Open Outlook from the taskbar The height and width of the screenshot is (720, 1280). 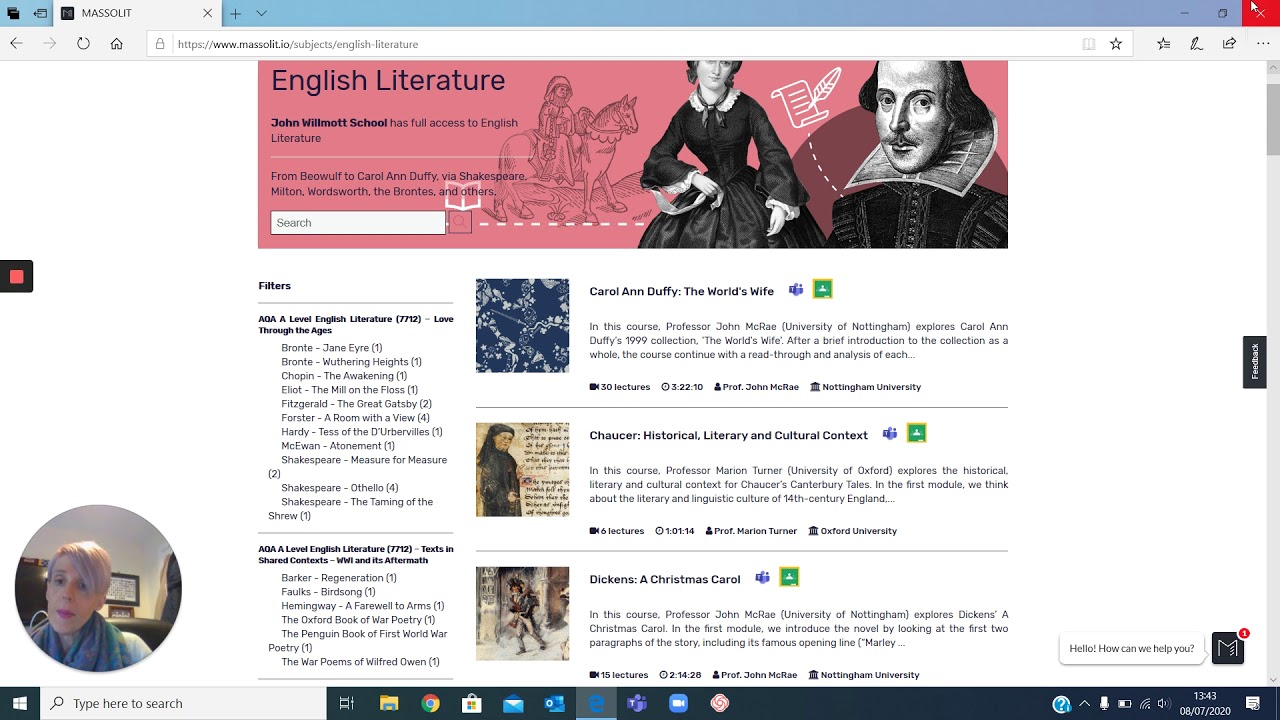point(554,703)
